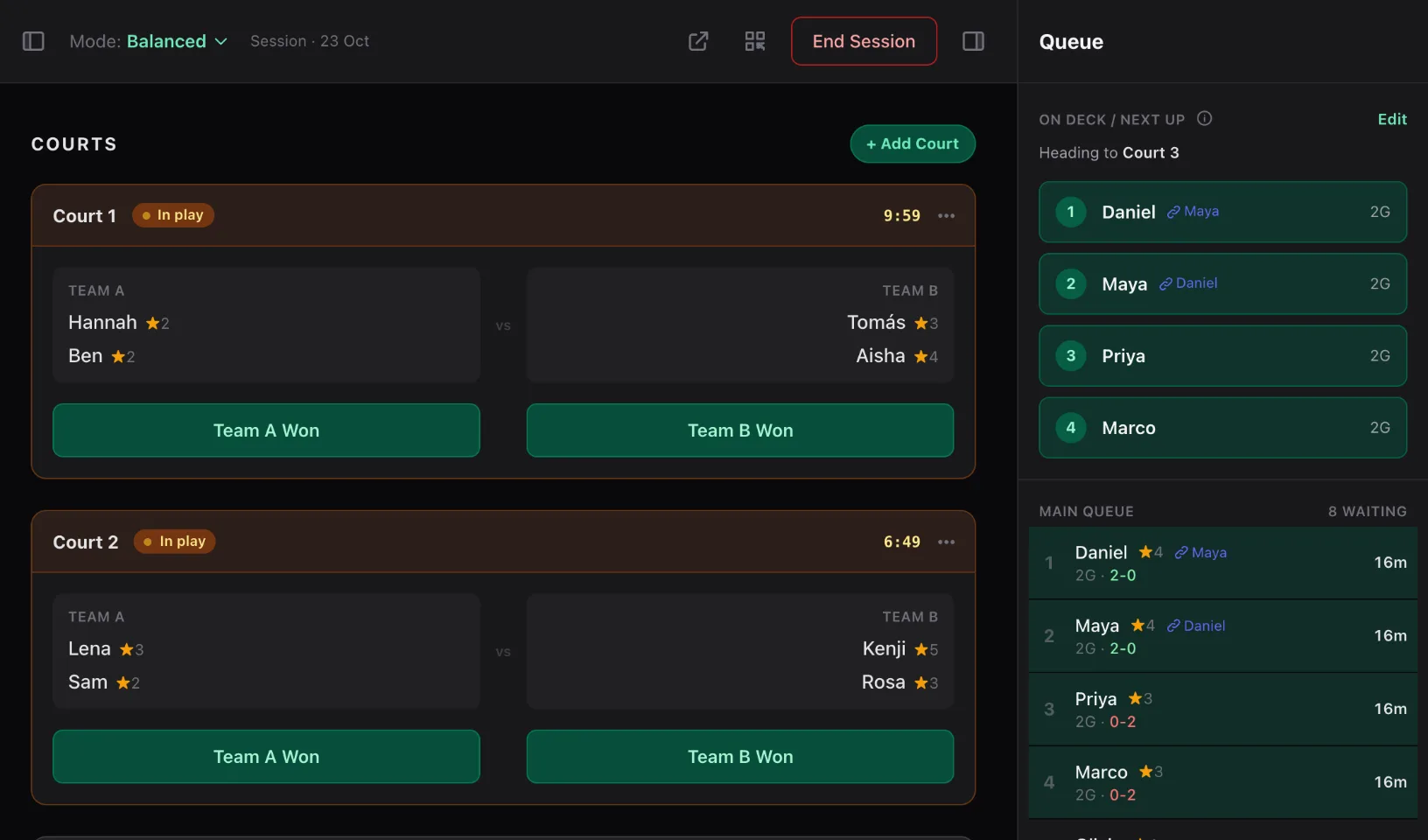Open the Mode: Balanced dropdown
Screen dimensions: 1428x840
(148, 41)
